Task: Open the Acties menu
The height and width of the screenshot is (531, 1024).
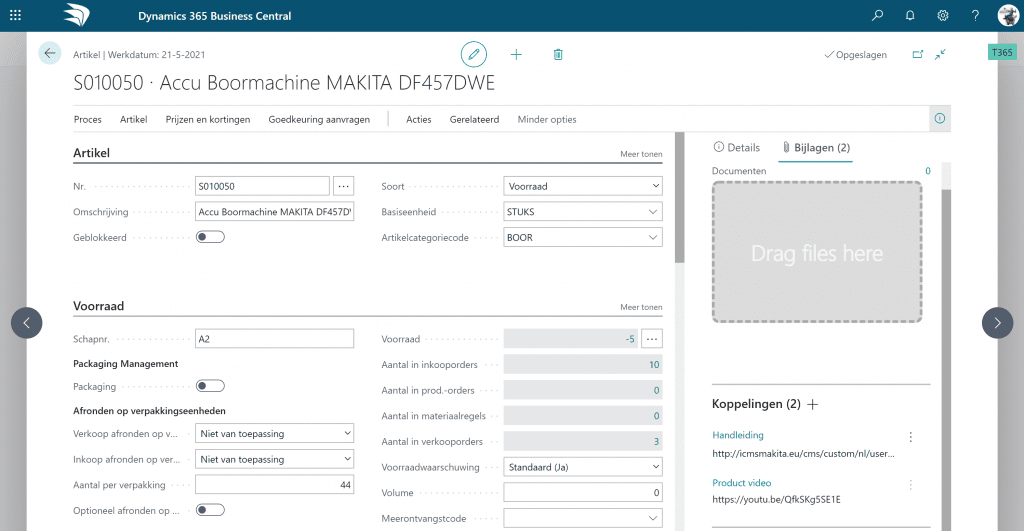Action: [419, 120]
